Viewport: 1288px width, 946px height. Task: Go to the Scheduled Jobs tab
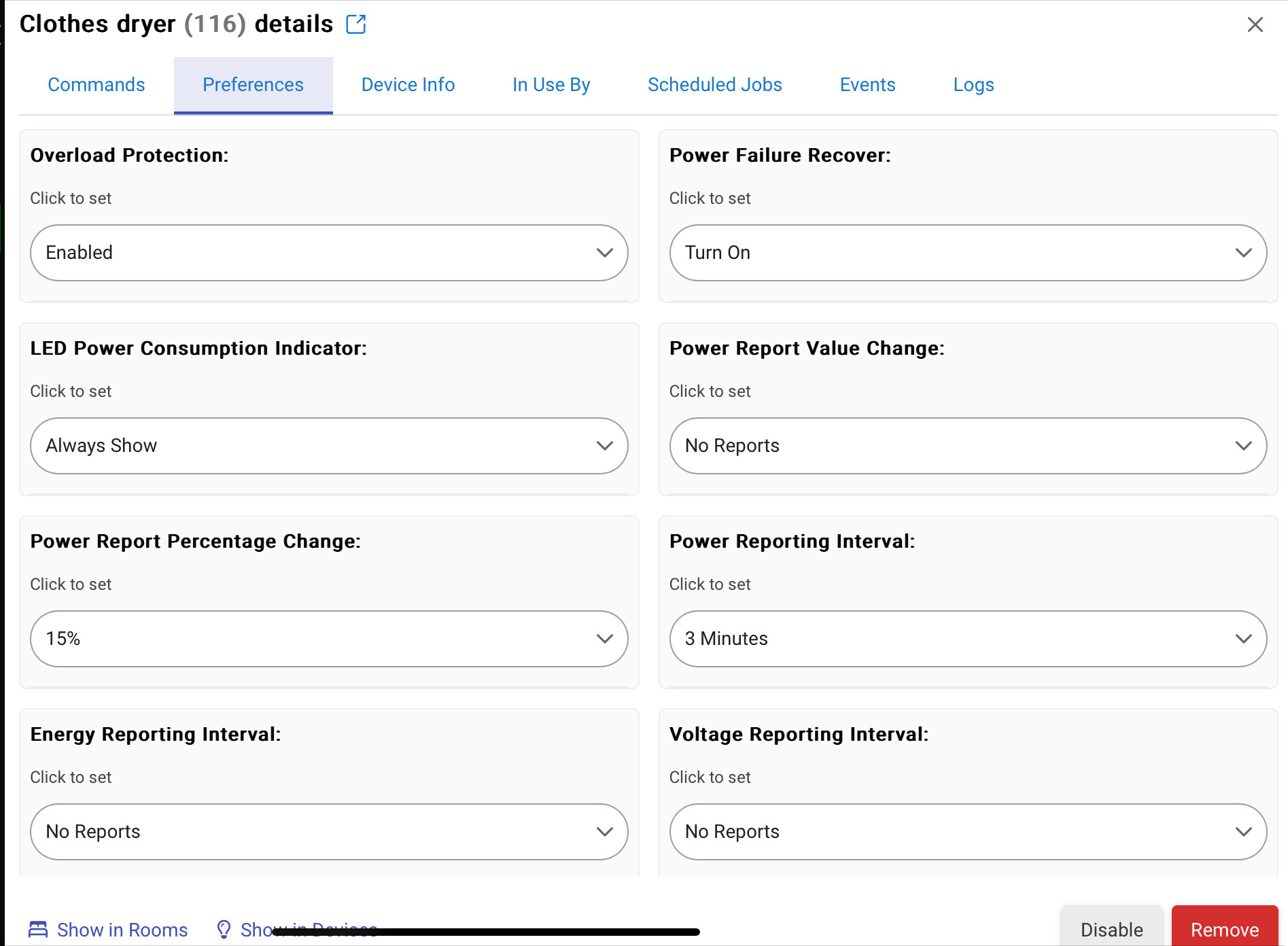[715, 85]
